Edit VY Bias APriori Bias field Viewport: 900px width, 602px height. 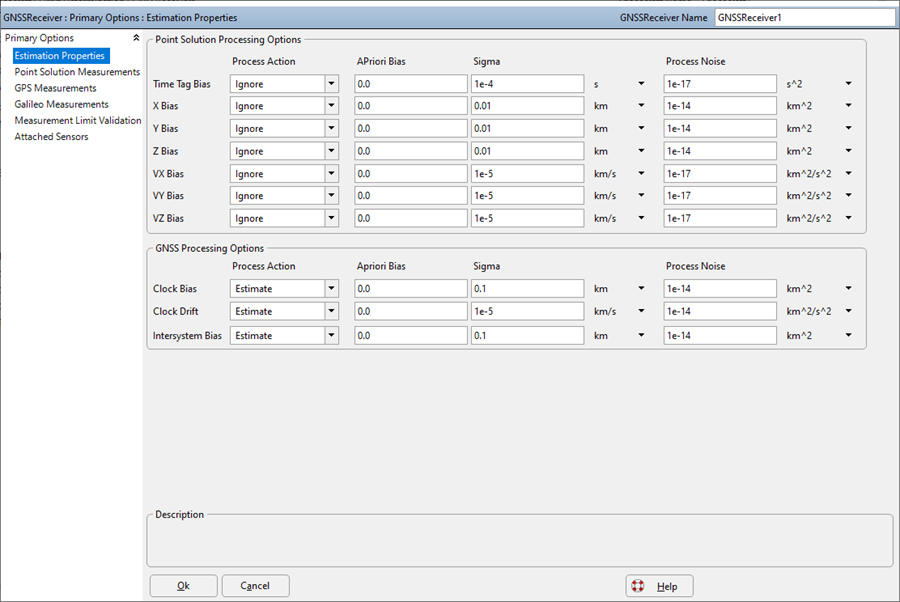tap(411, 195)
